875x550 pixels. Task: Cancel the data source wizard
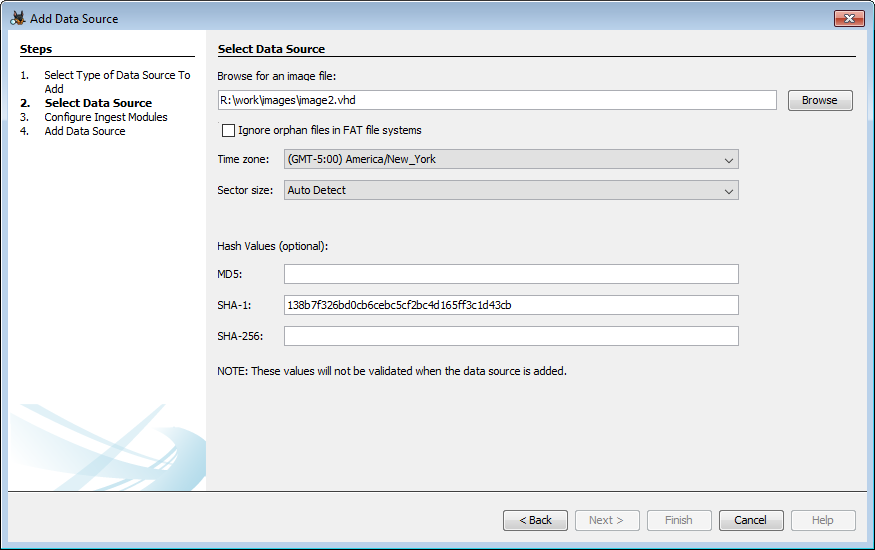pos(750,520)
